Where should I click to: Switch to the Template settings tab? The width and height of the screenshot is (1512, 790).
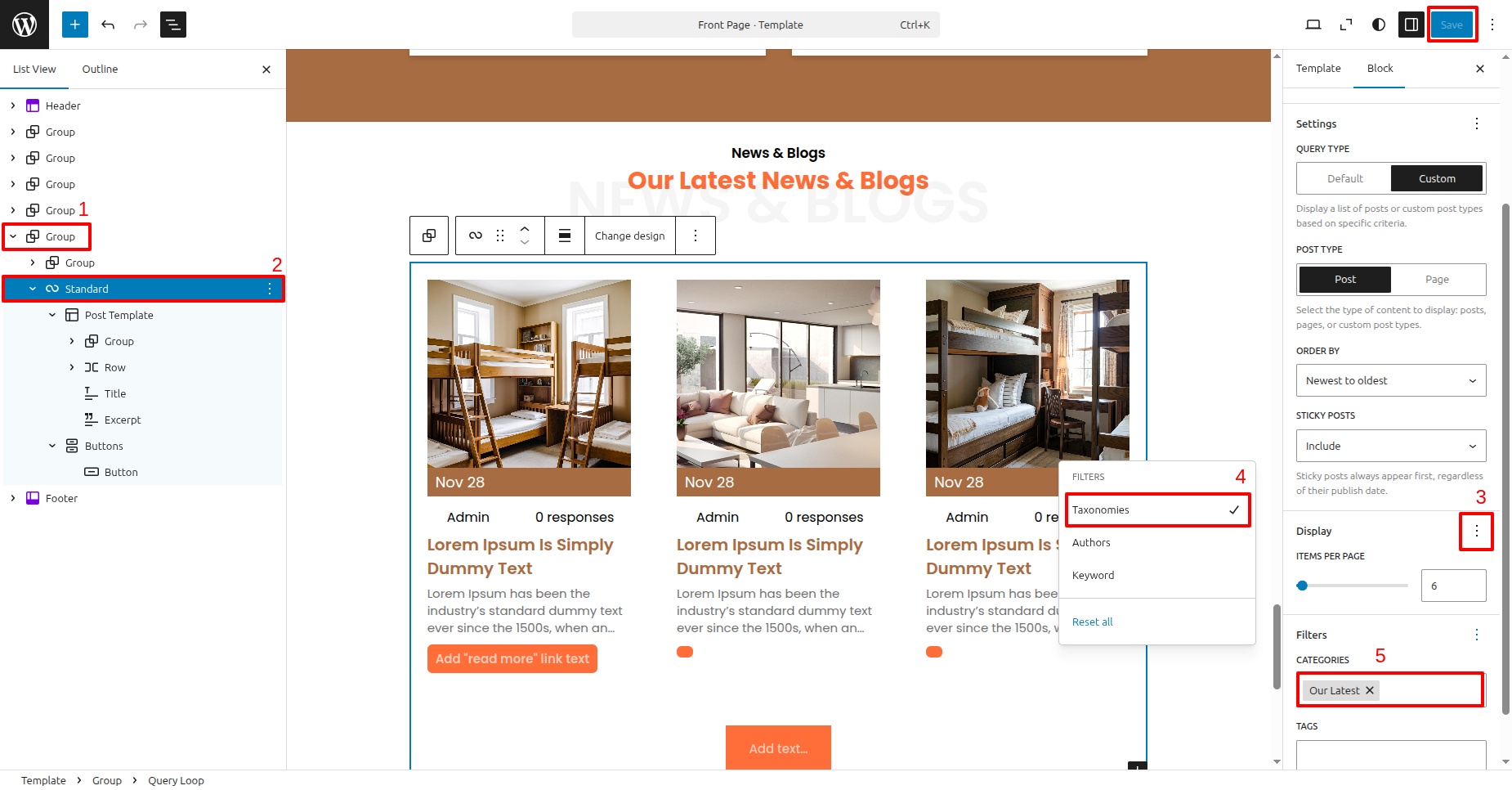pos(1317,69)
